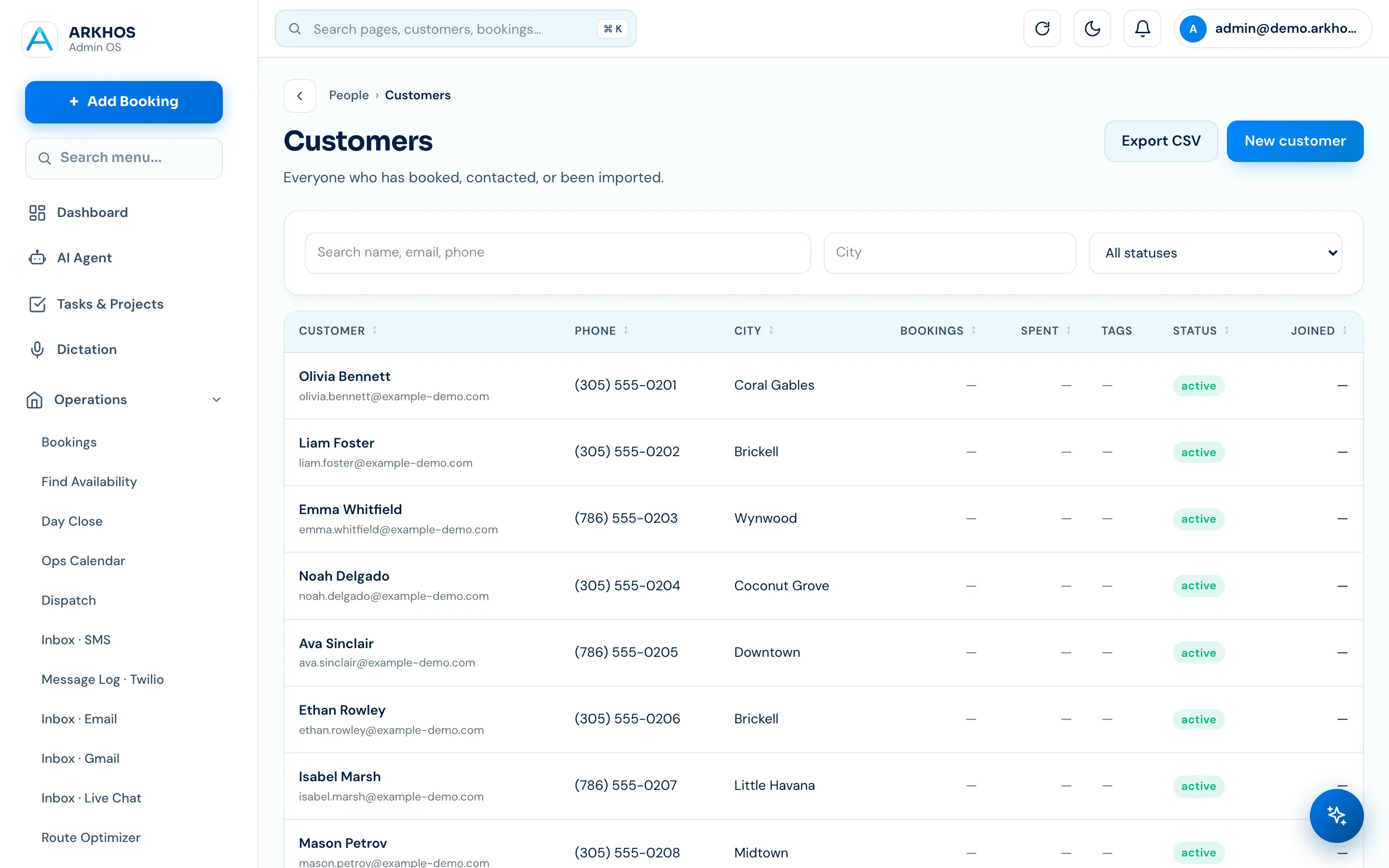Open notifications bell icon

[x=1142, y=28]
